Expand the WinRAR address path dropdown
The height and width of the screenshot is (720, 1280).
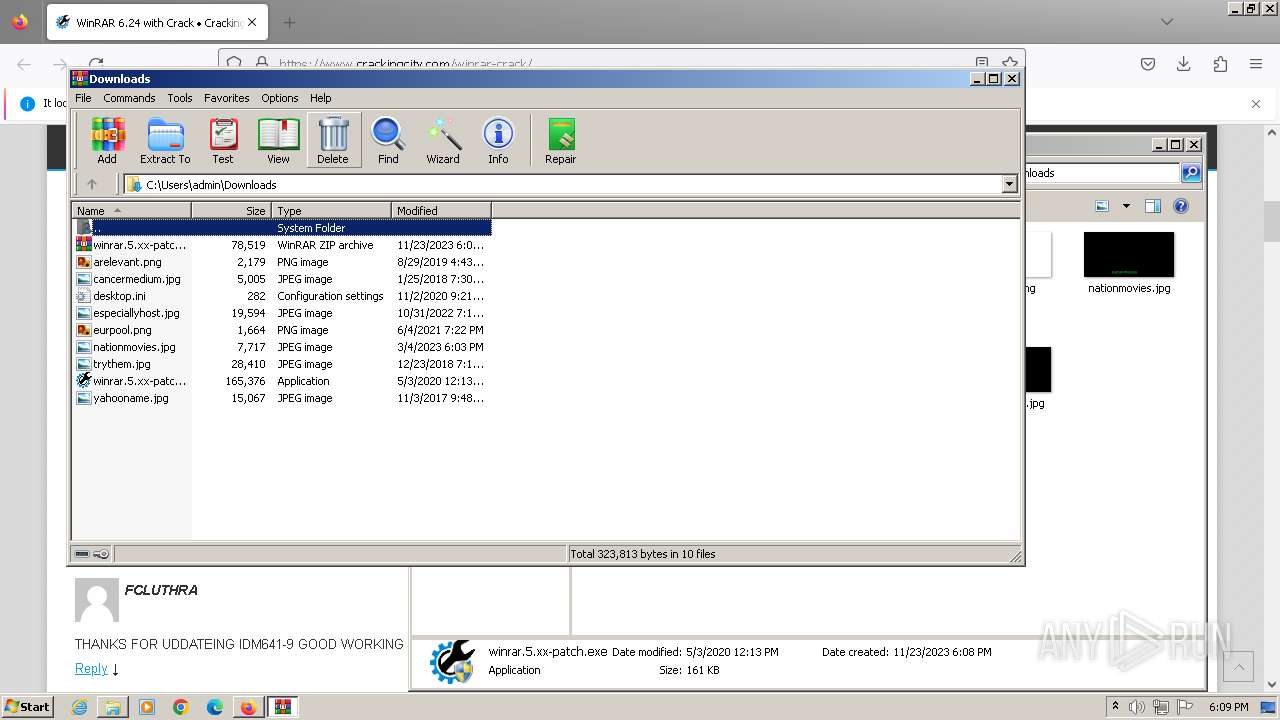point(1009,184)
